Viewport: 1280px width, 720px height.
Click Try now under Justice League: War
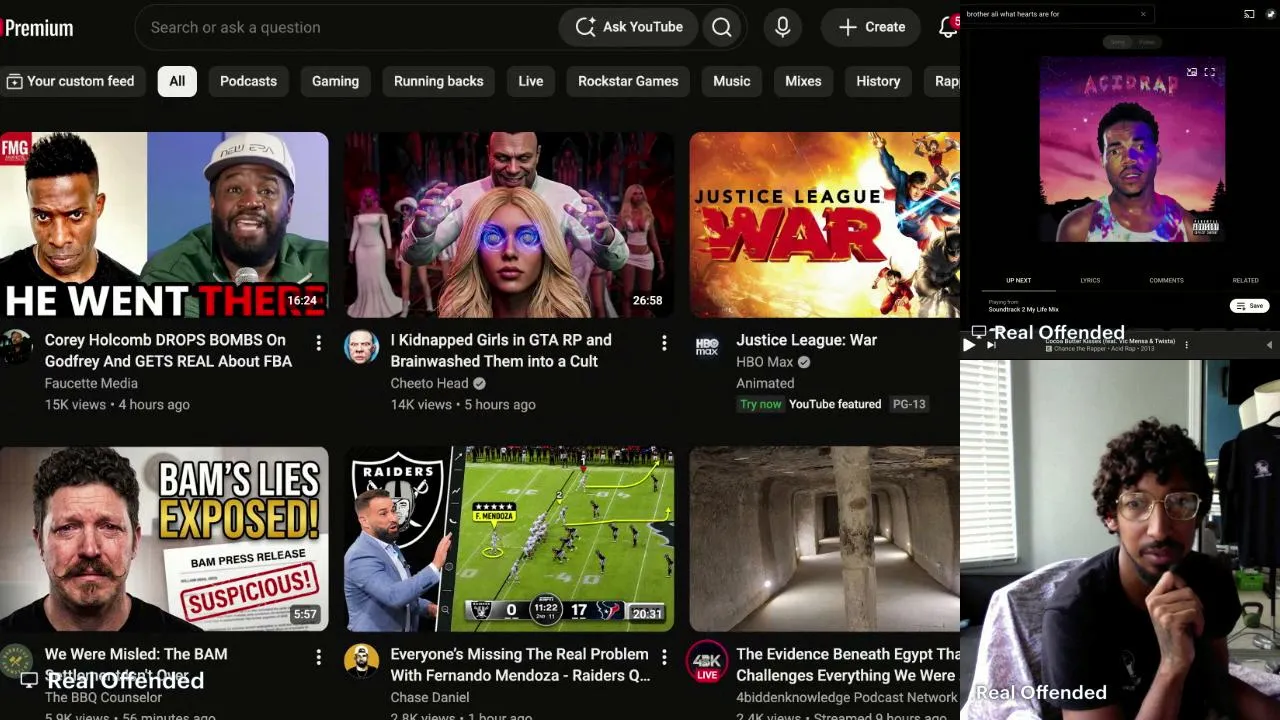(x=760, y=404)
